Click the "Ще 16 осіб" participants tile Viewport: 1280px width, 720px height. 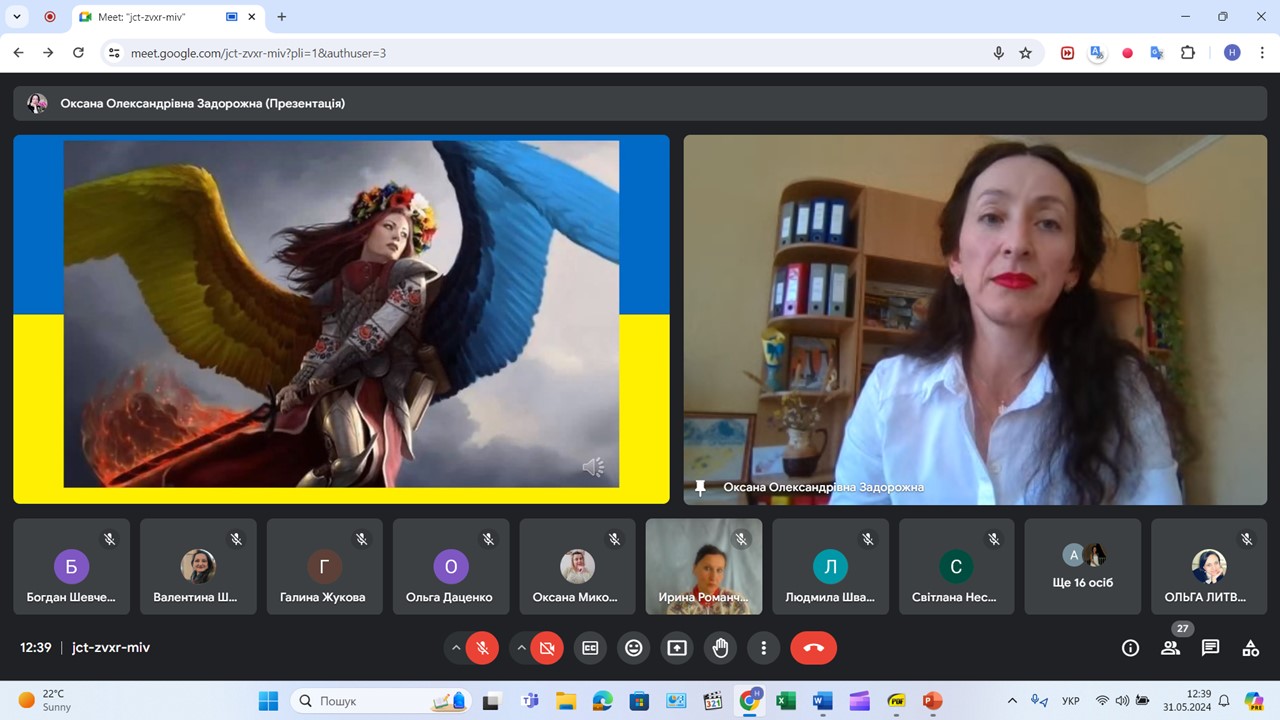tap(1083, 566)
